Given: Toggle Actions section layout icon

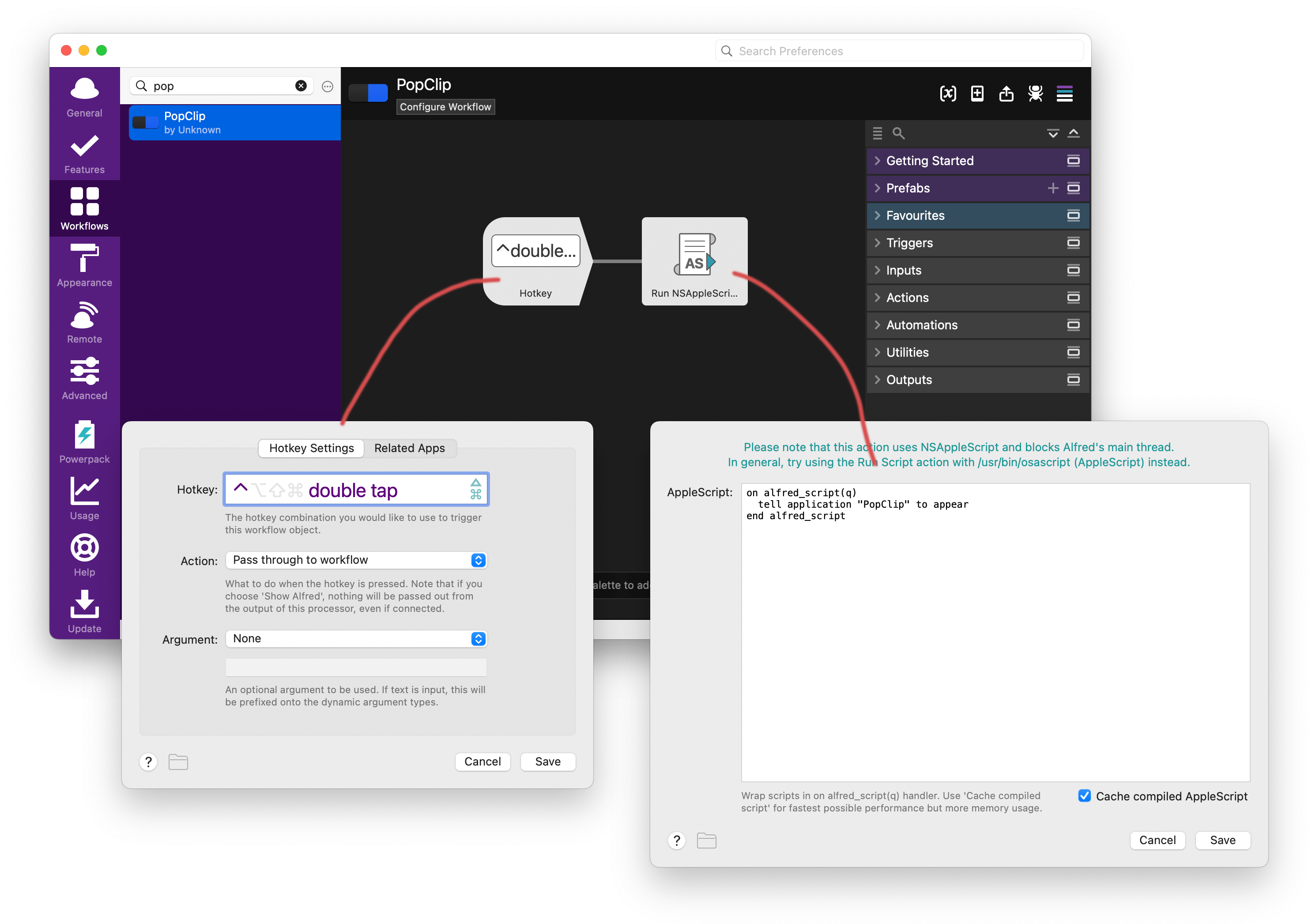Looking at the screenshot, I should 1073,298.
